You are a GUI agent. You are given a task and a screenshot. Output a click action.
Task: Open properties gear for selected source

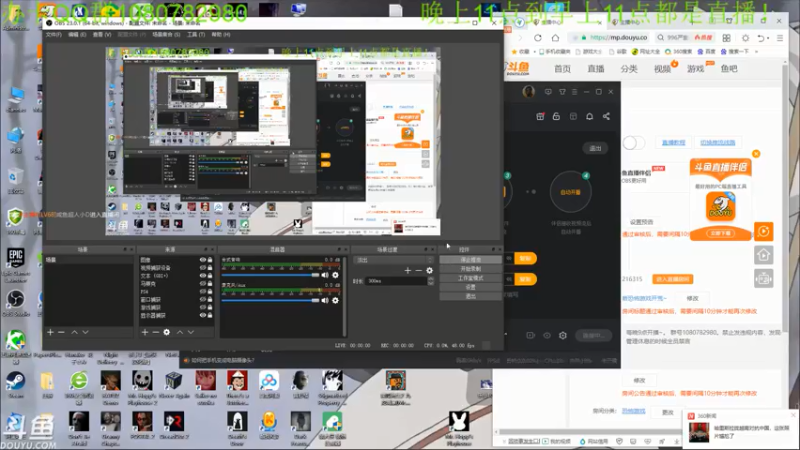[x=167, y=332]
